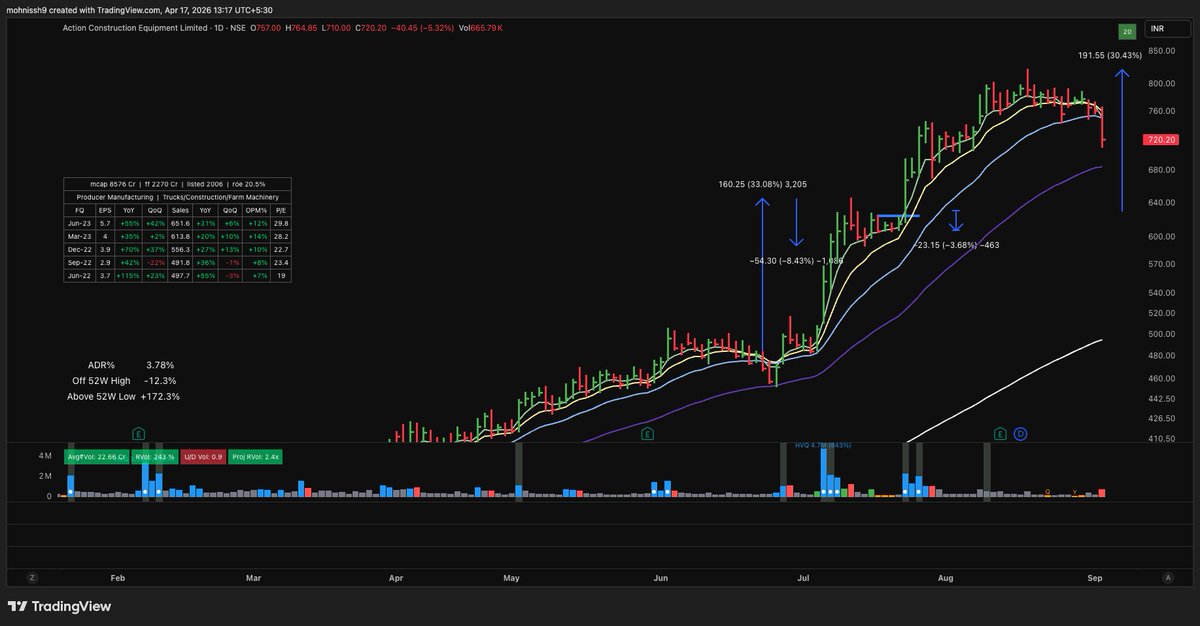Click the Sep label on time axis
Image resolution: width=1200 pixels, height=626 pixels.
pyautogui.click(x=1094, y=578)
